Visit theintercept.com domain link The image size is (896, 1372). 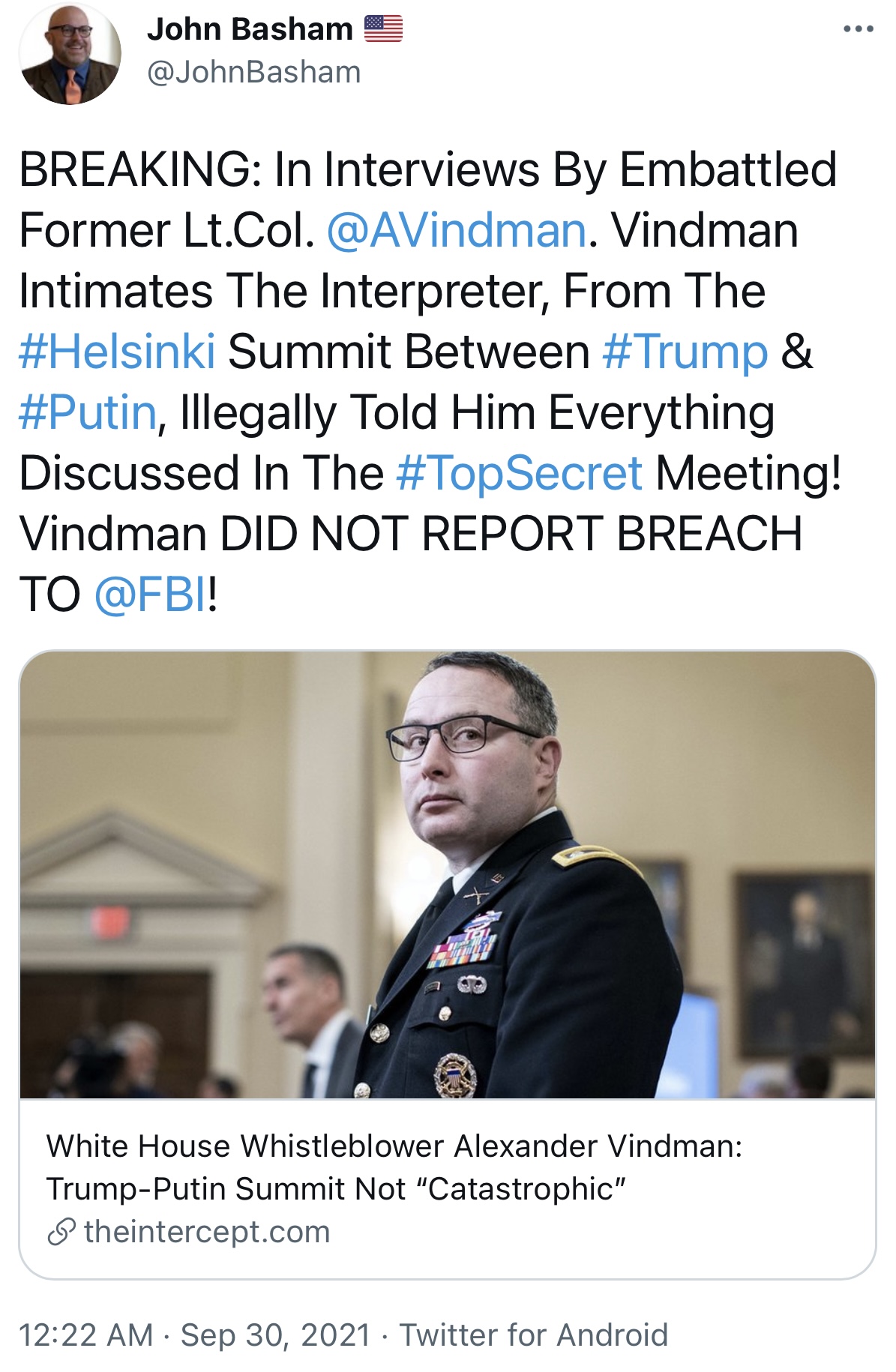[207, 1232]
